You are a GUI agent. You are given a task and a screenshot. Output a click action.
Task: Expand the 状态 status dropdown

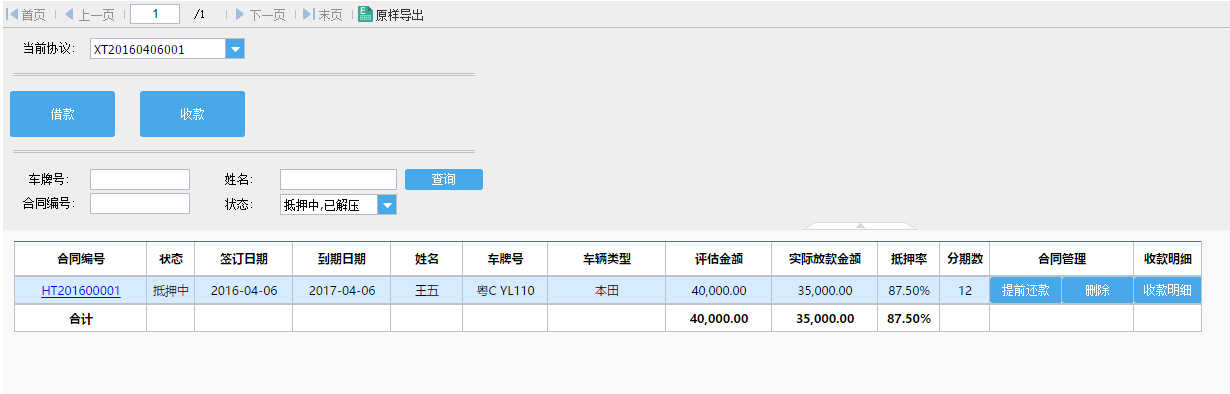(x=387, y=205)
